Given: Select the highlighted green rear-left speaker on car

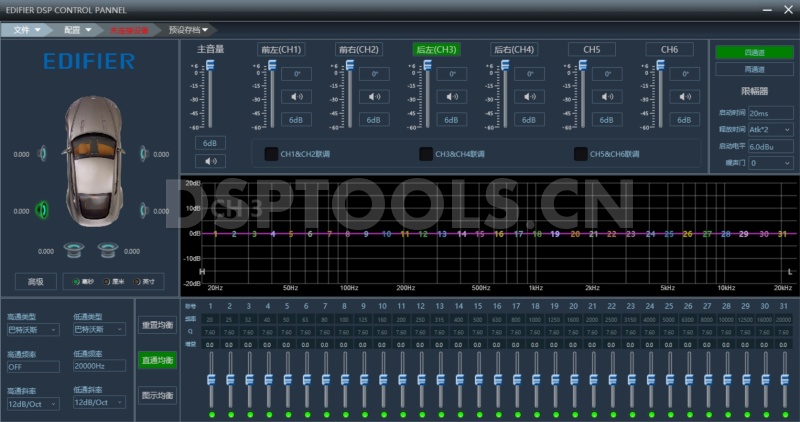Looking at the screenshot, I should [43, 210].
